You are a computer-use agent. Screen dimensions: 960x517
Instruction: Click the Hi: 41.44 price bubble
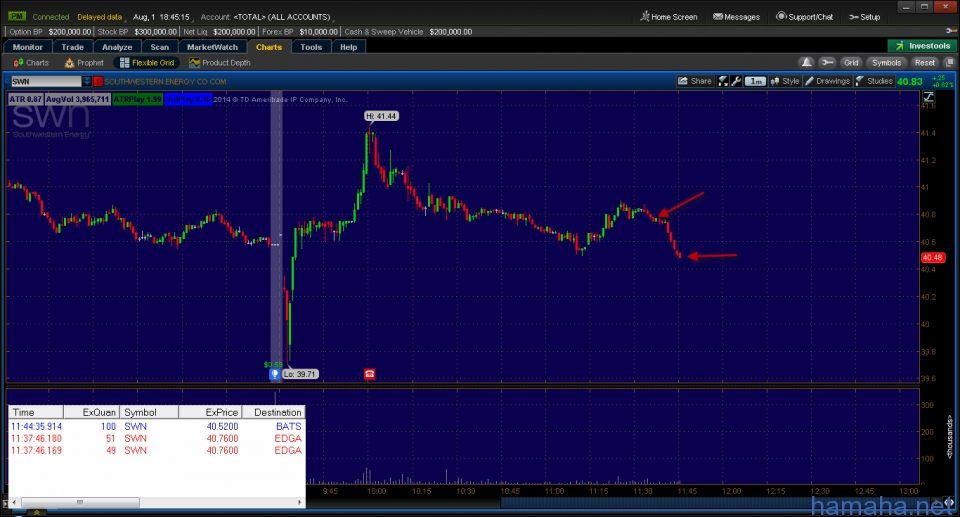381,116
